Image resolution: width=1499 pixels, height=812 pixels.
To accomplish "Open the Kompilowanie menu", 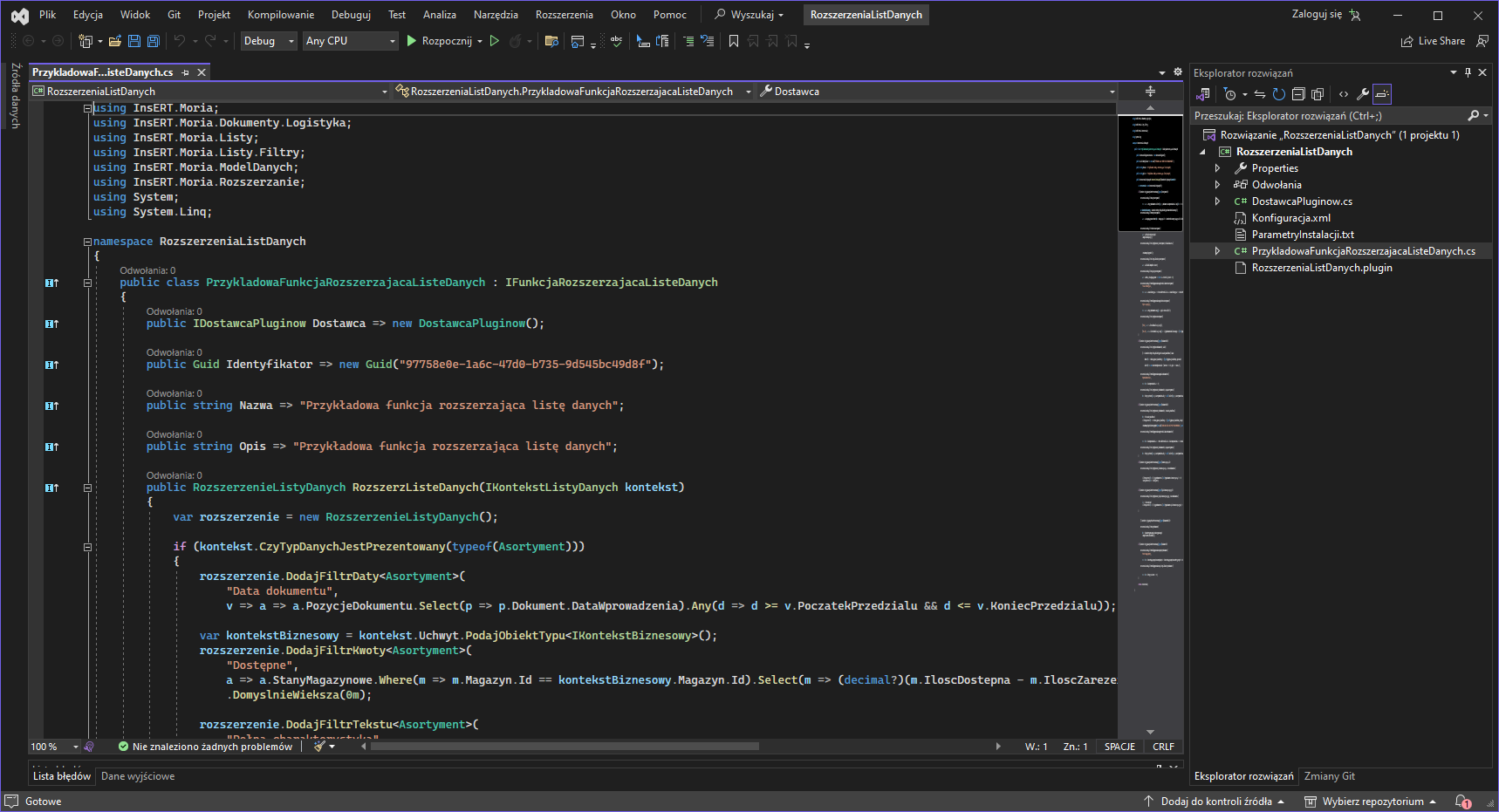I will tap(280, 15).
